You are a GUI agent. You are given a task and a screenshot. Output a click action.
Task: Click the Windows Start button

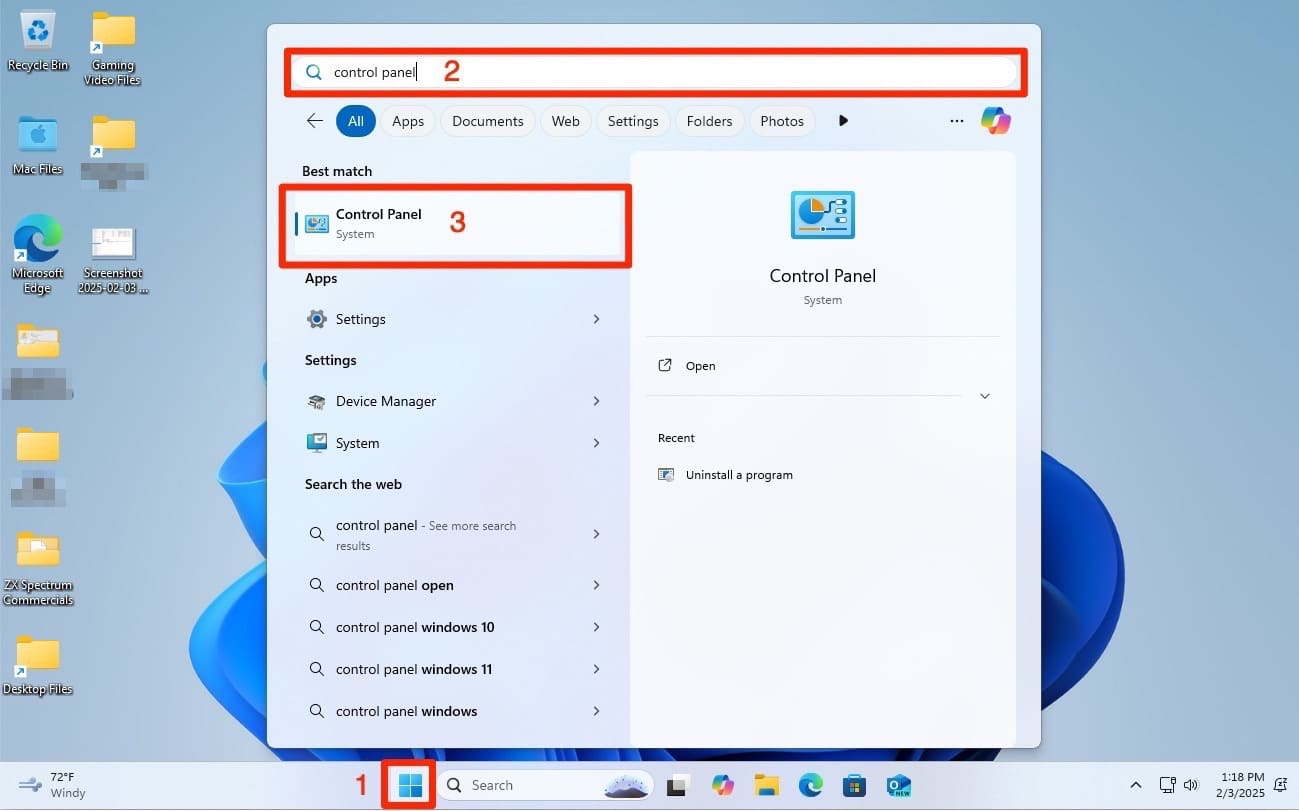click(x=410, y=785)
